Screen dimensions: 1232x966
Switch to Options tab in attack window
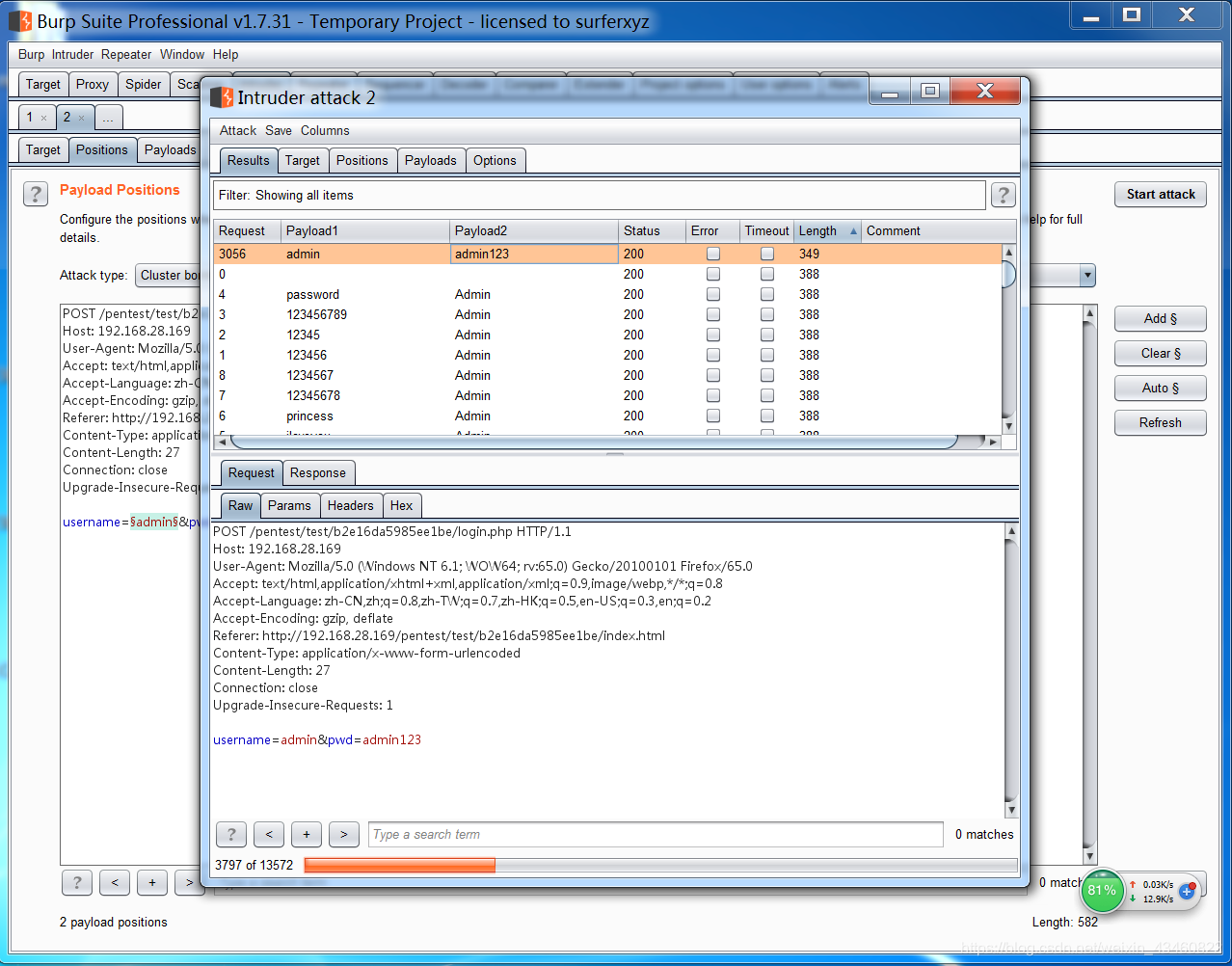pos(495,160)
